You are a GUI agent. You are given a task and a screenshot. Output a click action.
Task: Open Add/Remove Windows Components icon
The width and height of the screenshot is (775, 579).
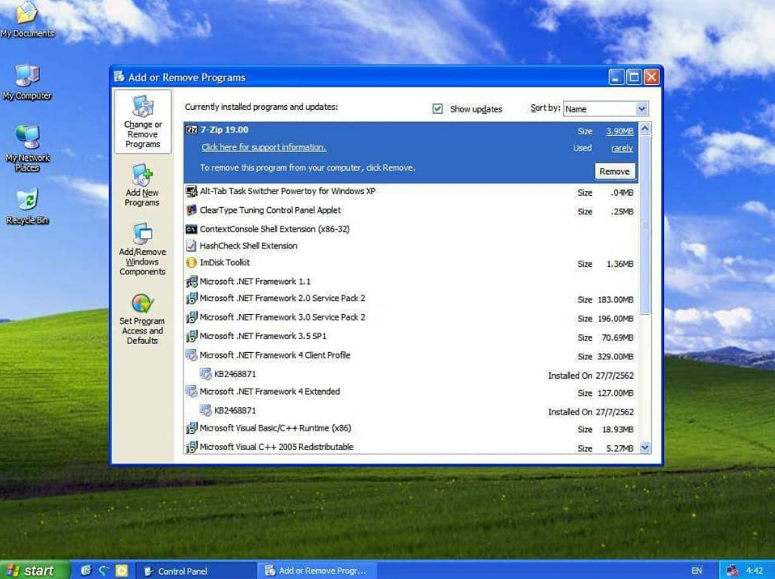142,249
